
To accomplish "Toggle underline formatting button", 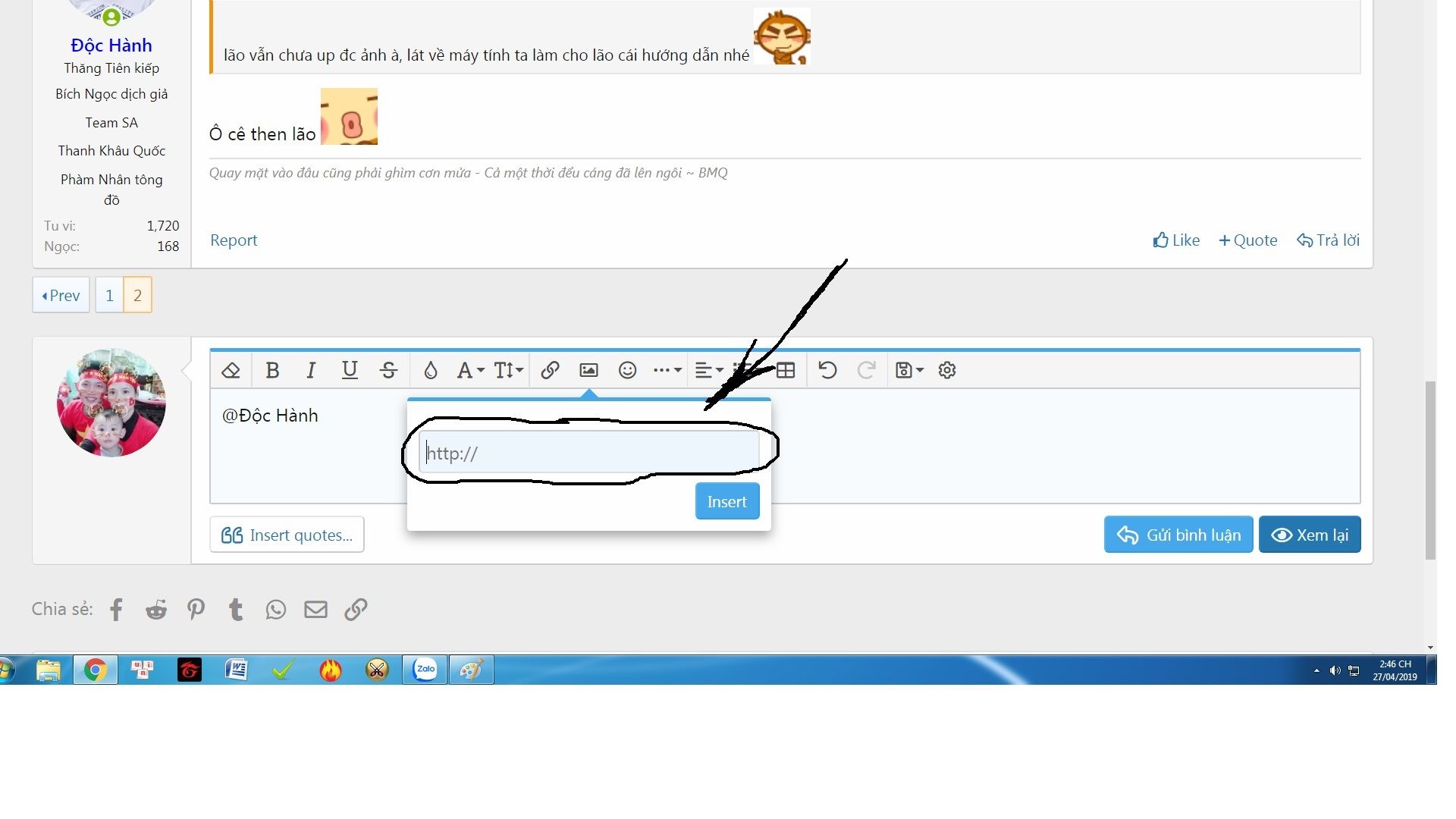I will 350,370.
